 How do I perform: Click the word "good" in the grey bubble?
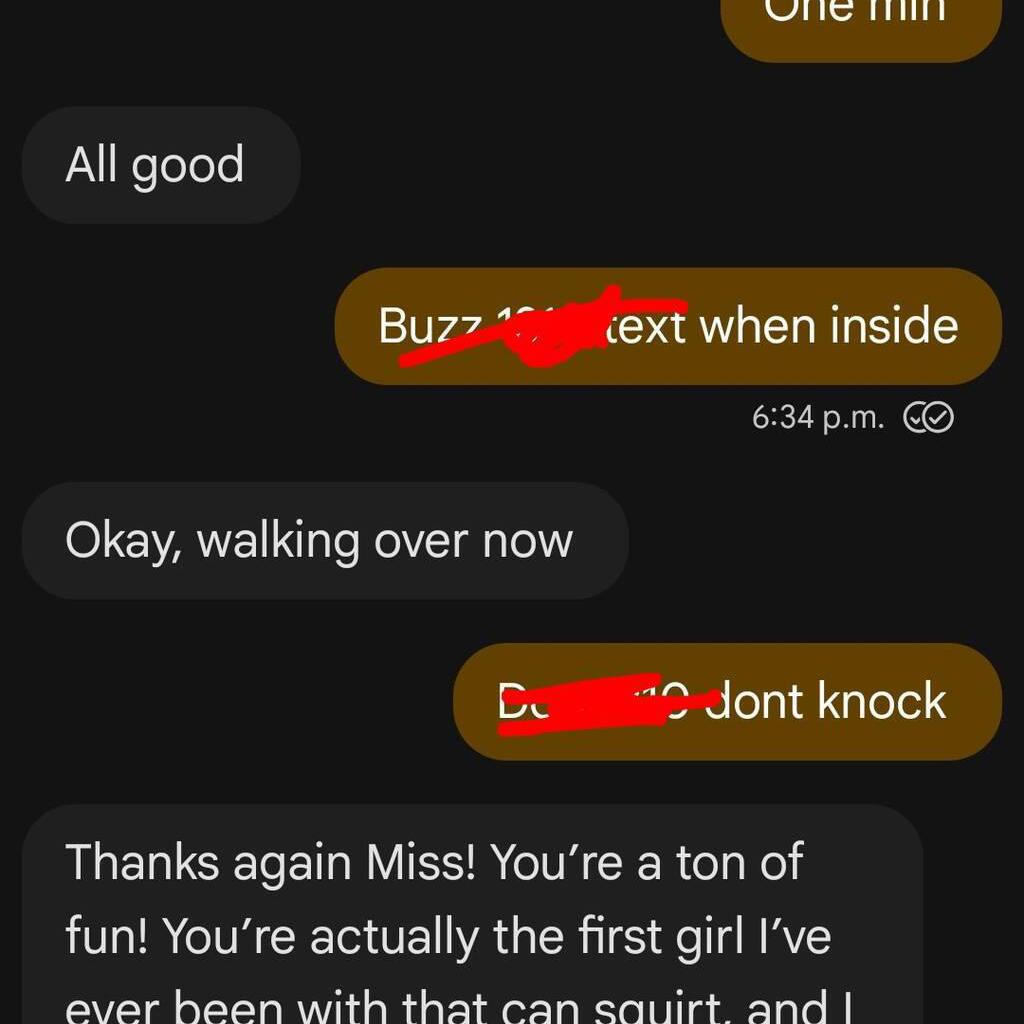(x=188, y=167)
